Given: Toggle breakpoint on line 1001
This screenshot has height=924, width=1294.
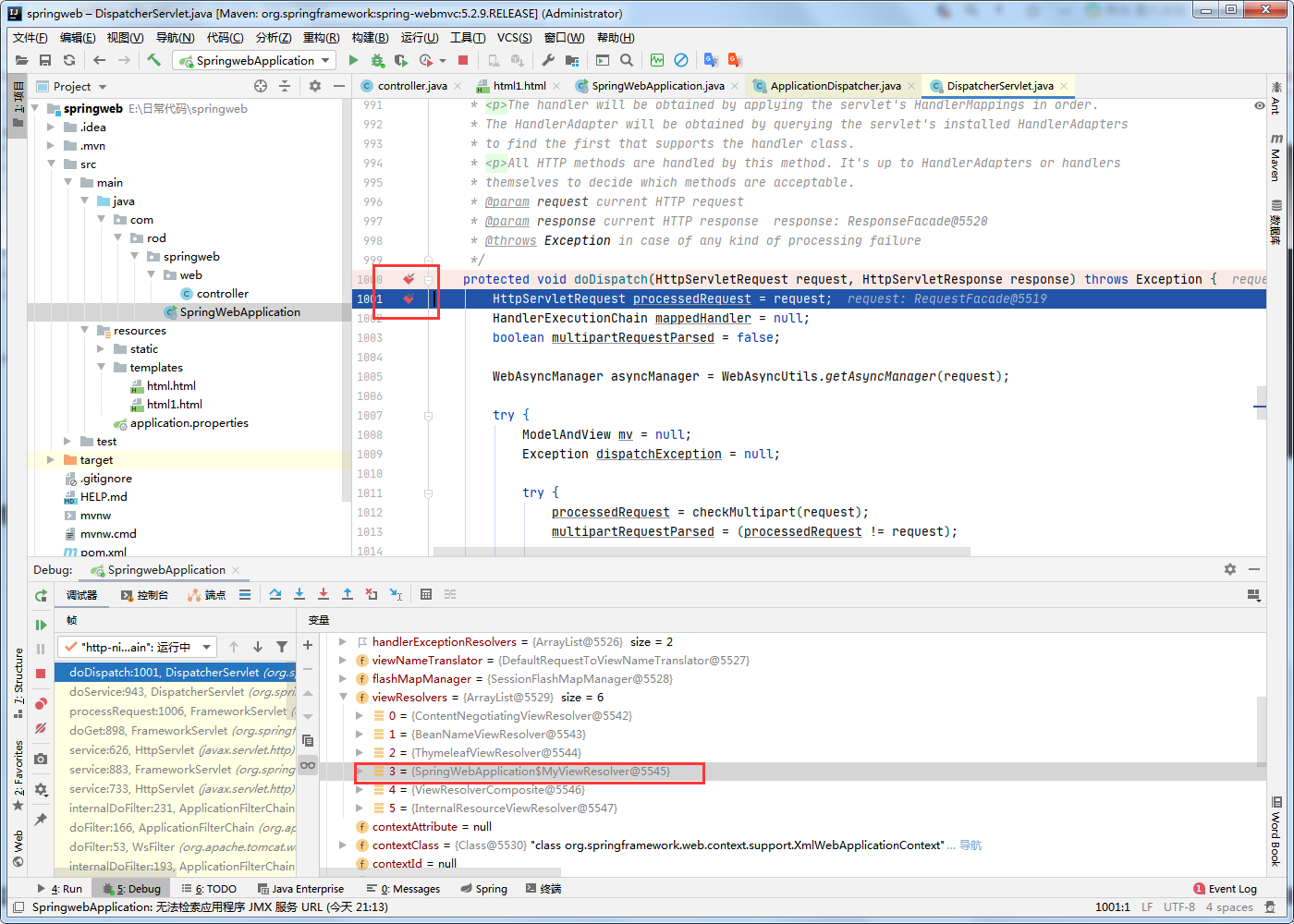Looking at the screenshot, I should pos(409,298).
